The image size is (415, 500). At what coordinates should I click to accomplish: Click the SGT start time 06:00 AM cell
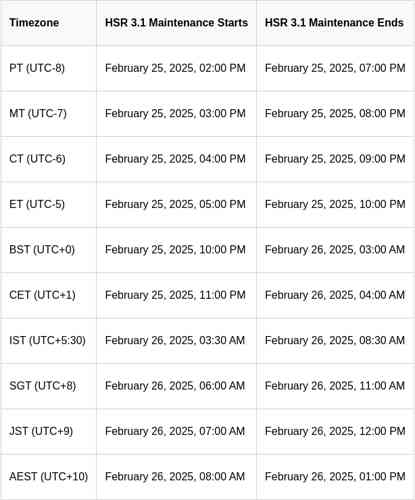175,386
